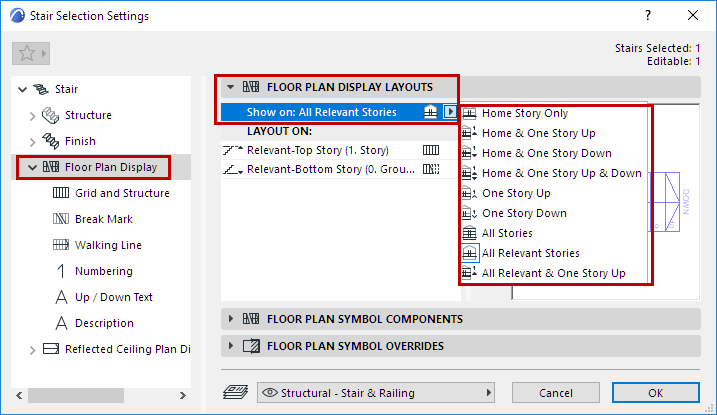The height and width of the screenshot is (415, 717).
Task: Confirm settings with the OK button
Action: pos(655,392)
